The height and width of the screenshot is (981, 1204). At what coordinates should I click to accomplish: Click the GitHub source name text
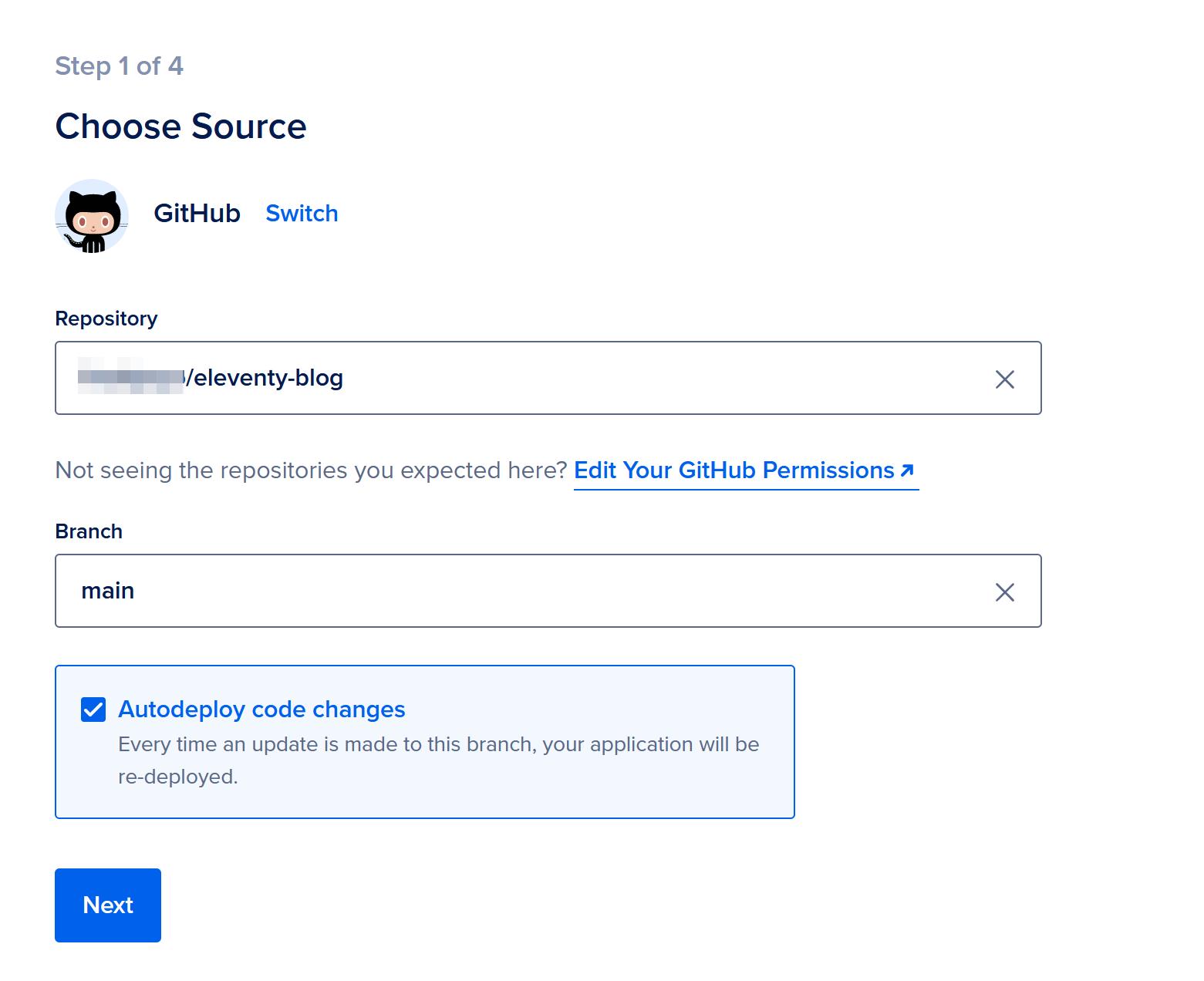point(197,213)
